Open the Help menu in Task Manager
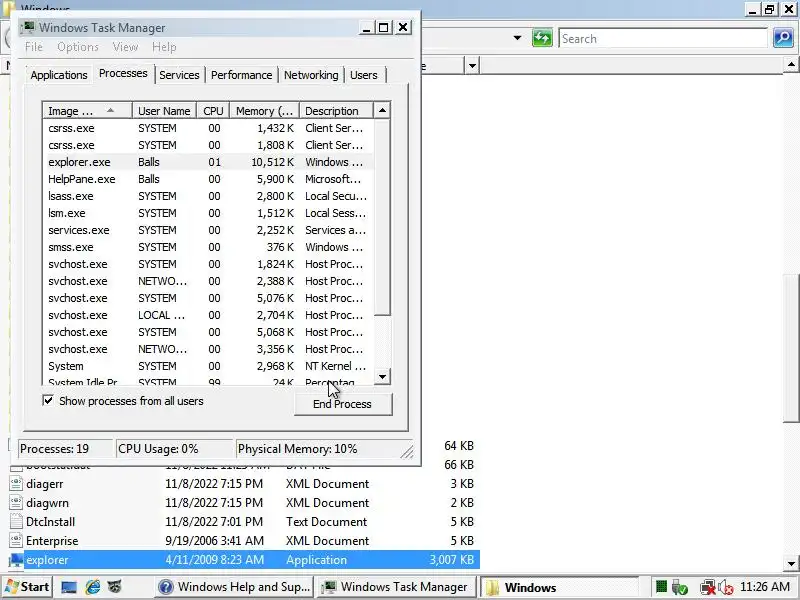This screenshot has width=800, height=600. 164,47
